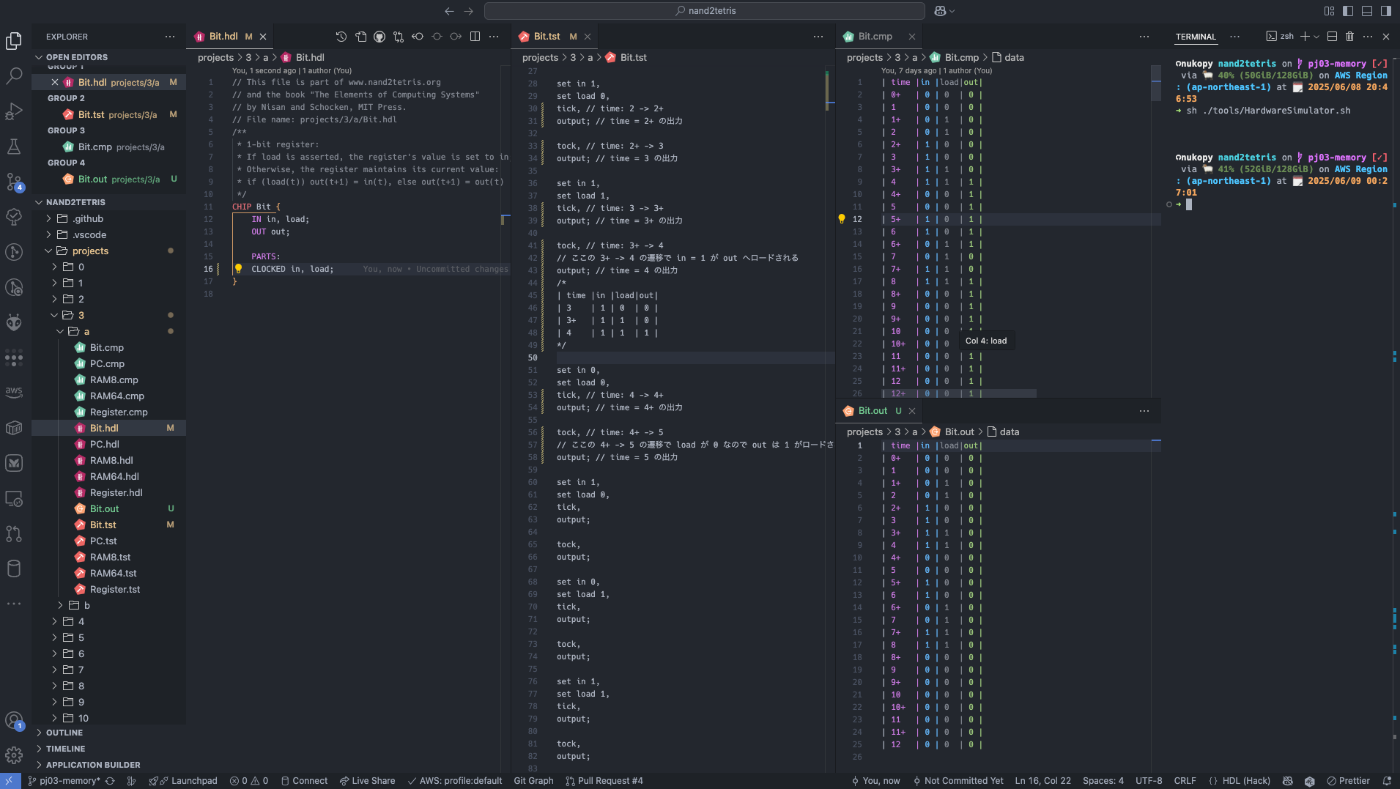Click compare changes icon in Bit.hdl toolbar
Screen dimensions: 1400x789
pos(398,36)
